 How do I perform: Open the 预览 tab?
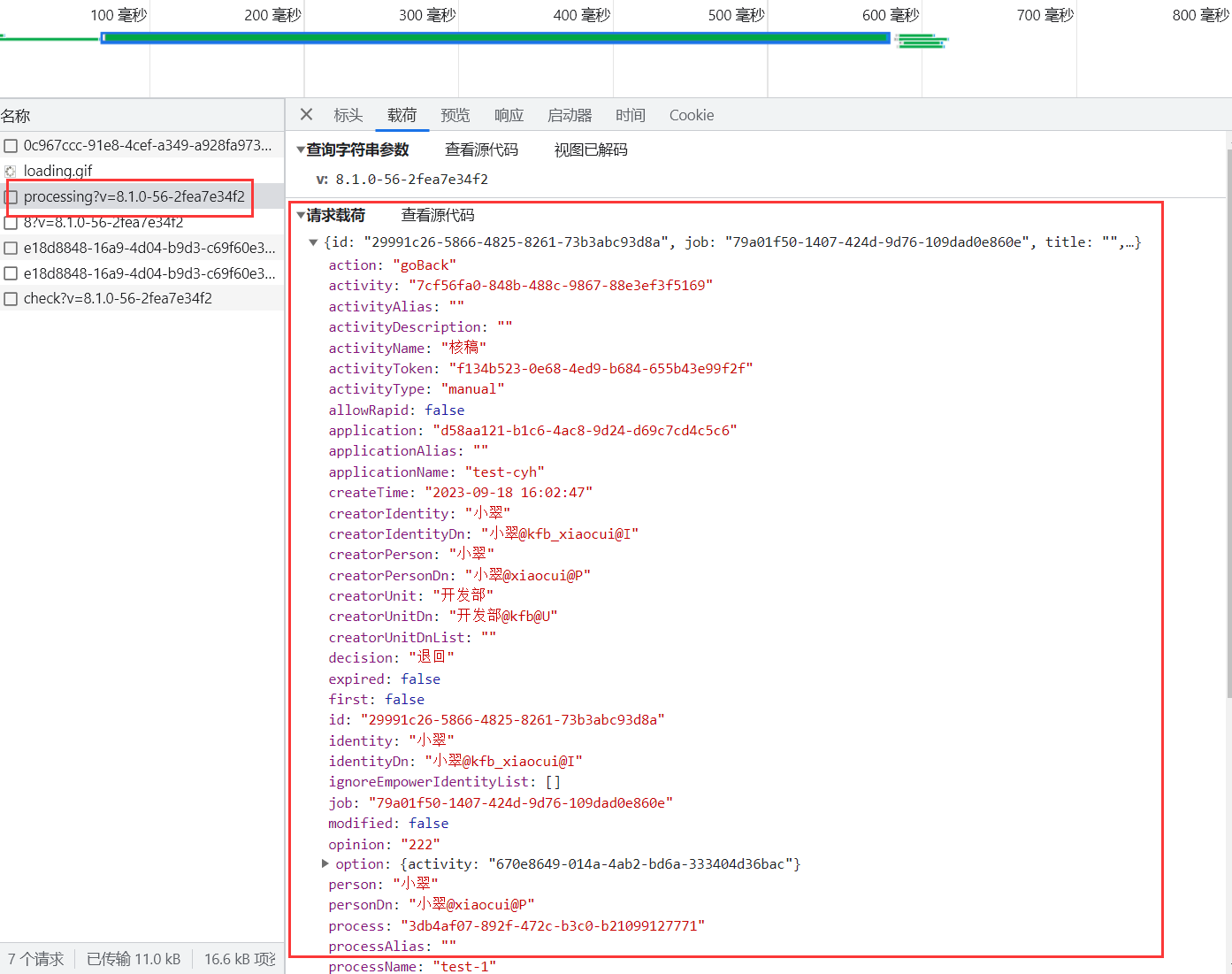point(455,115)
